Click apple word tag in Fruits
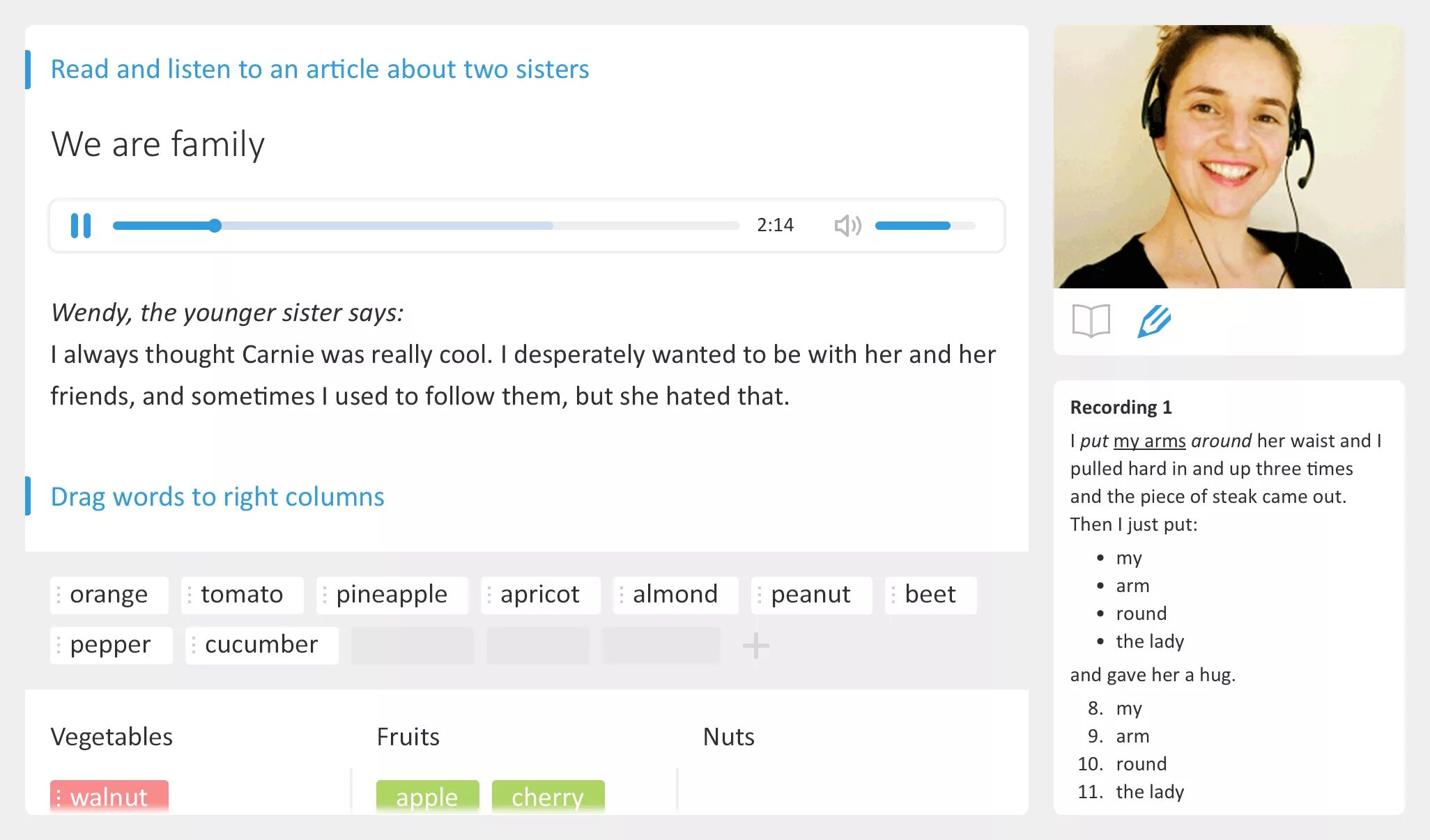Image resolution: width=1430 pixels, height=840 pixels. [426, 796]
